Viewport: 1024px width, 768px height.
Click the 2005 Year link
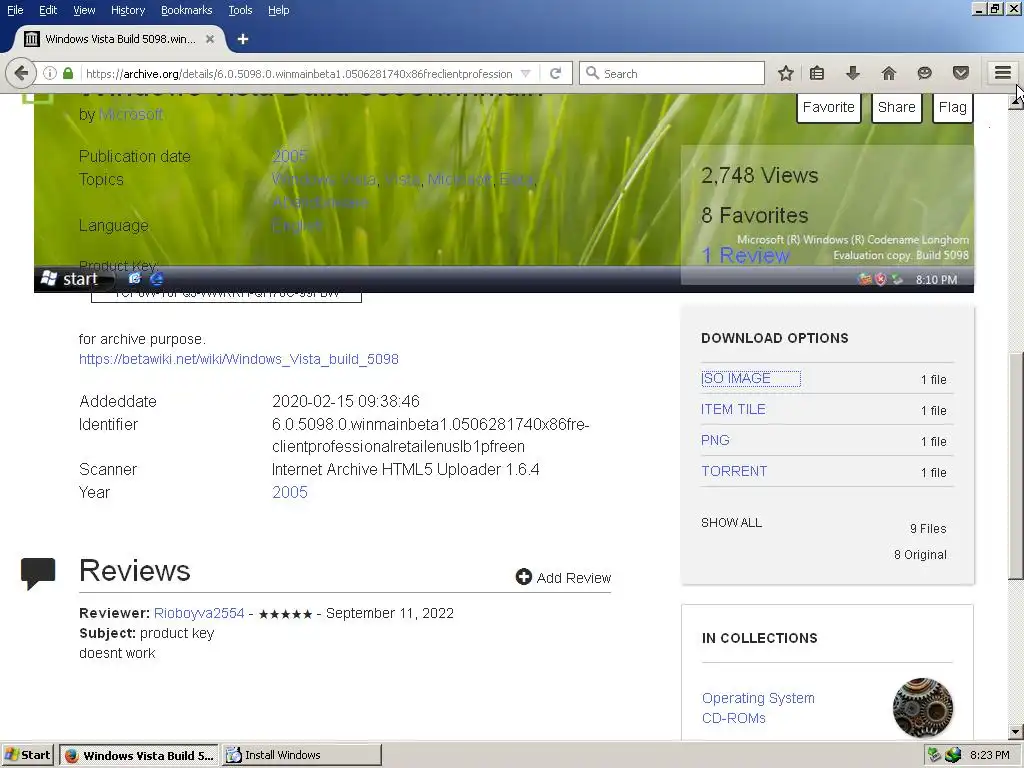pos(290,492)
